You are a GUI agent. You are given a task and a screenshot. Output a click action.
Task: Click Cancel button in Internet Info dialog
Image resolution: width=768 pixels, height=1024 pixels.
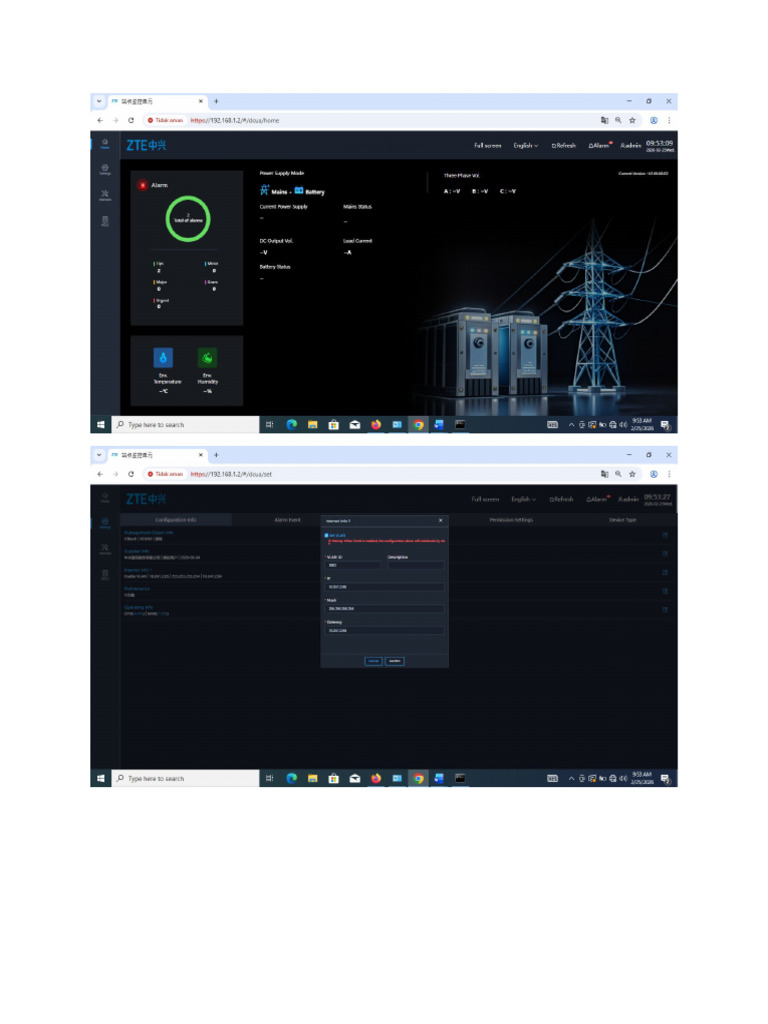pos(373,661)
